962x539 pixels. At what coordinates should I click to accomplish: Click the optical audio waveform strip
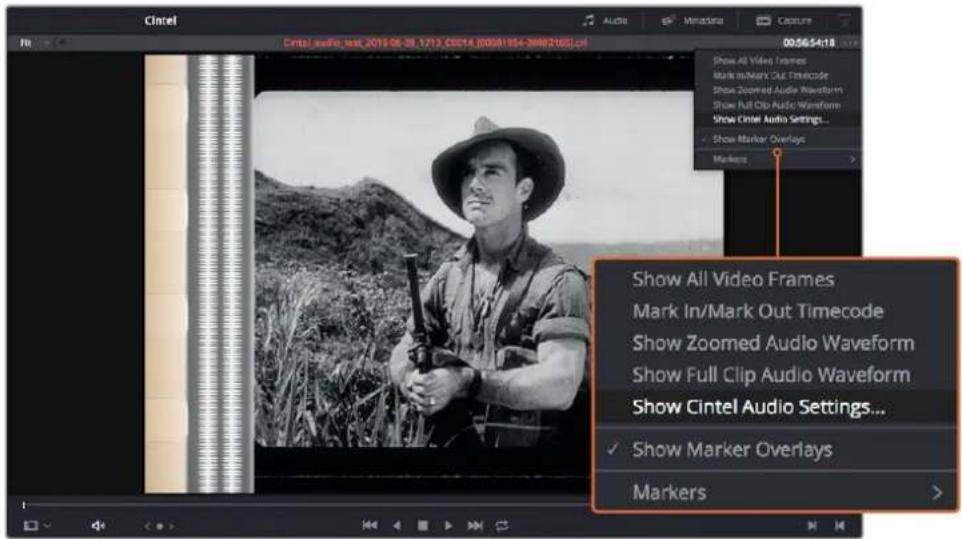pyautogui.click(x=221, y=274)
